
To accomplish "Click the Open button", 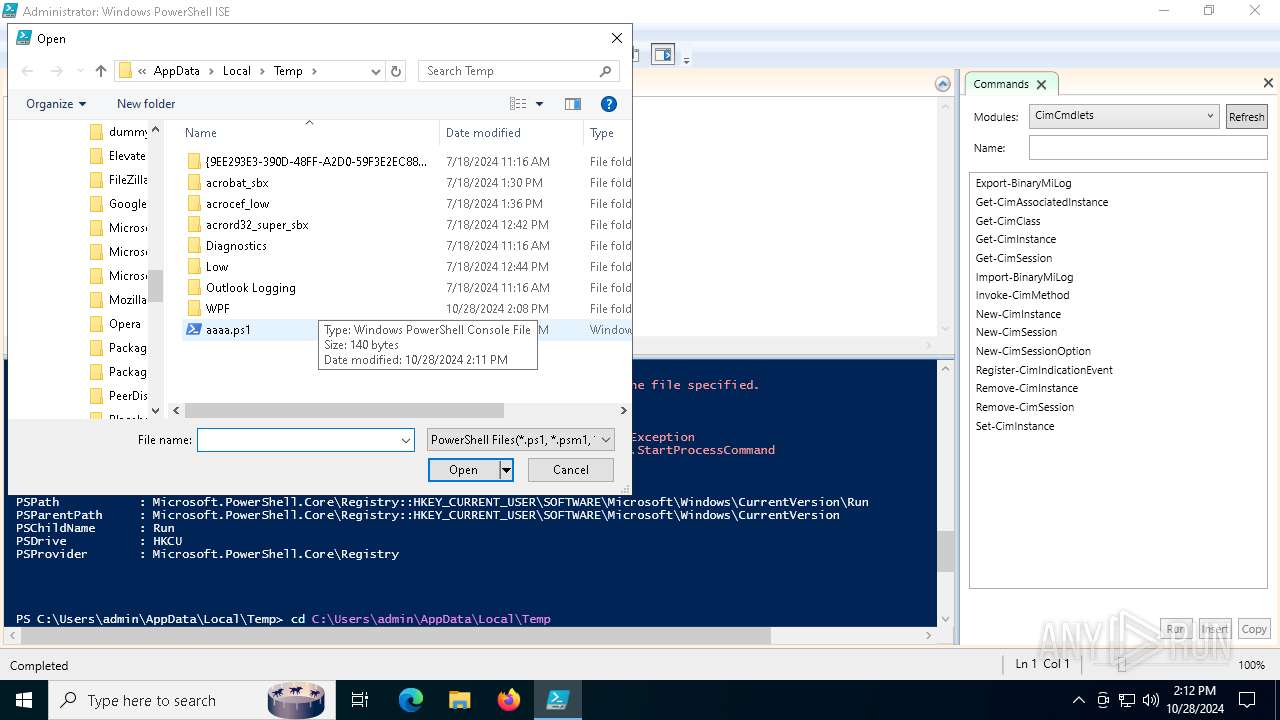I will tap(464, 470).
